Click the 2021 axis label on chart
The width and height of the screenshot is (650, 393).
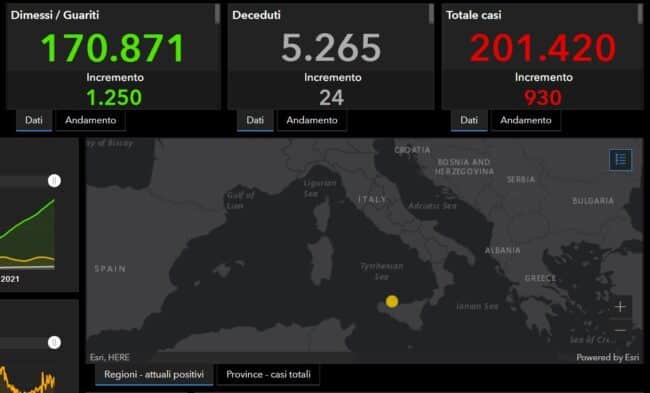point(10,279)
